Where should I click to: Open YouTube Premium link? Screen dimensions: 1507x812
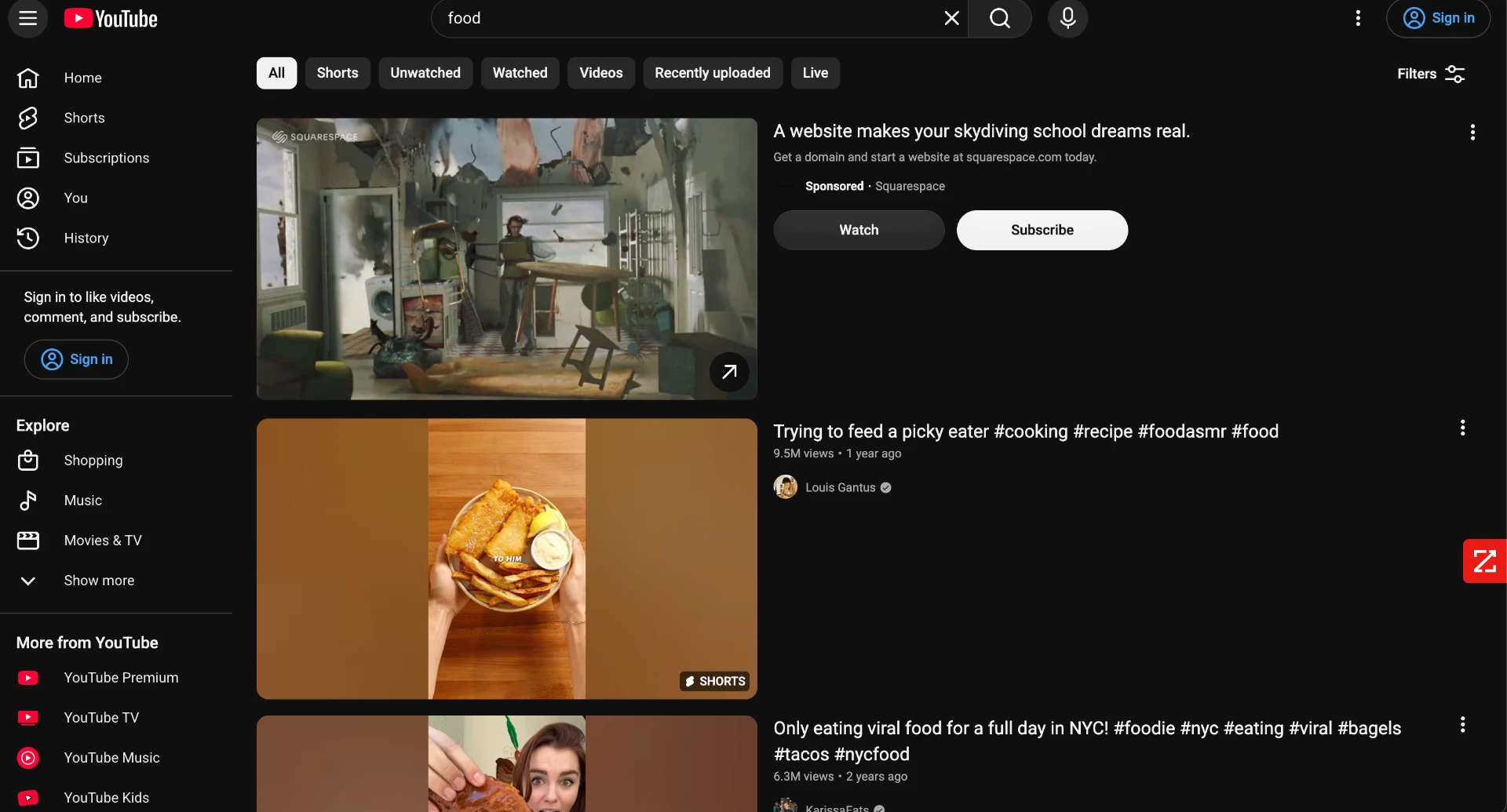pyautogui.click(x=116, y=678)
